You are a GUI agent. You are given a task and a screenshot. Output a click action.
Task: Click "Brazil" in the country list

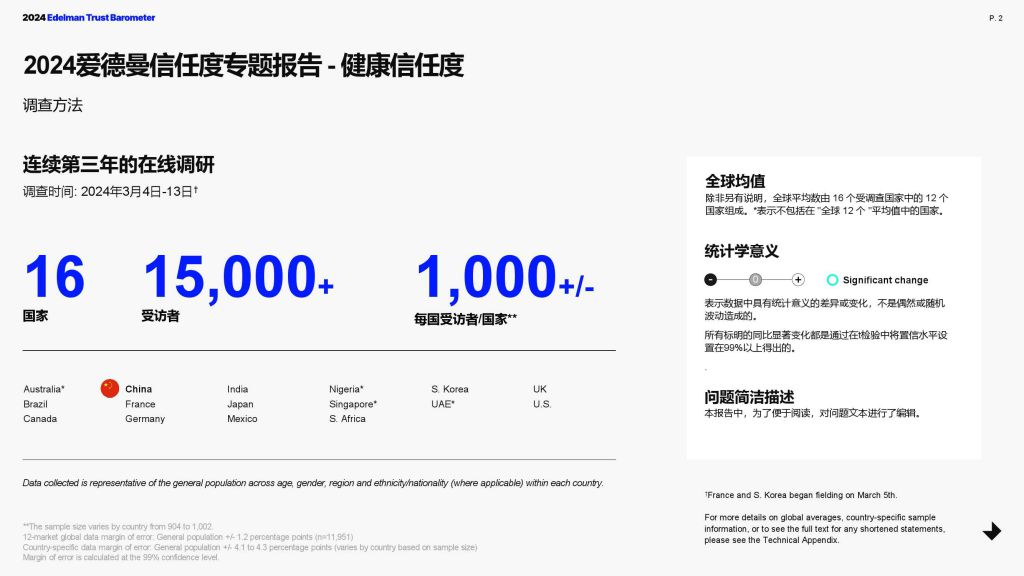35,404
